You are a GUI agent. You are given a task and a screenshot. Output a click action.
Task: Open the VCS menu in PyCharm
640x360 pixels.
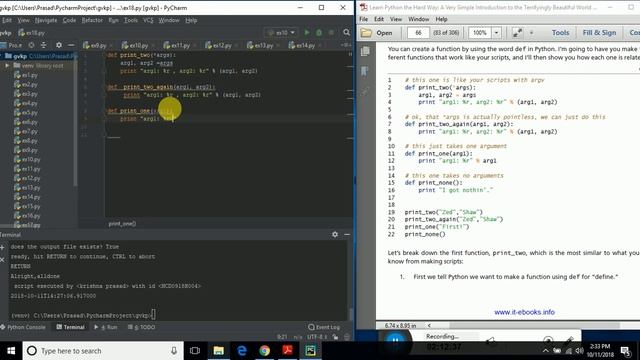coord(148,20)
